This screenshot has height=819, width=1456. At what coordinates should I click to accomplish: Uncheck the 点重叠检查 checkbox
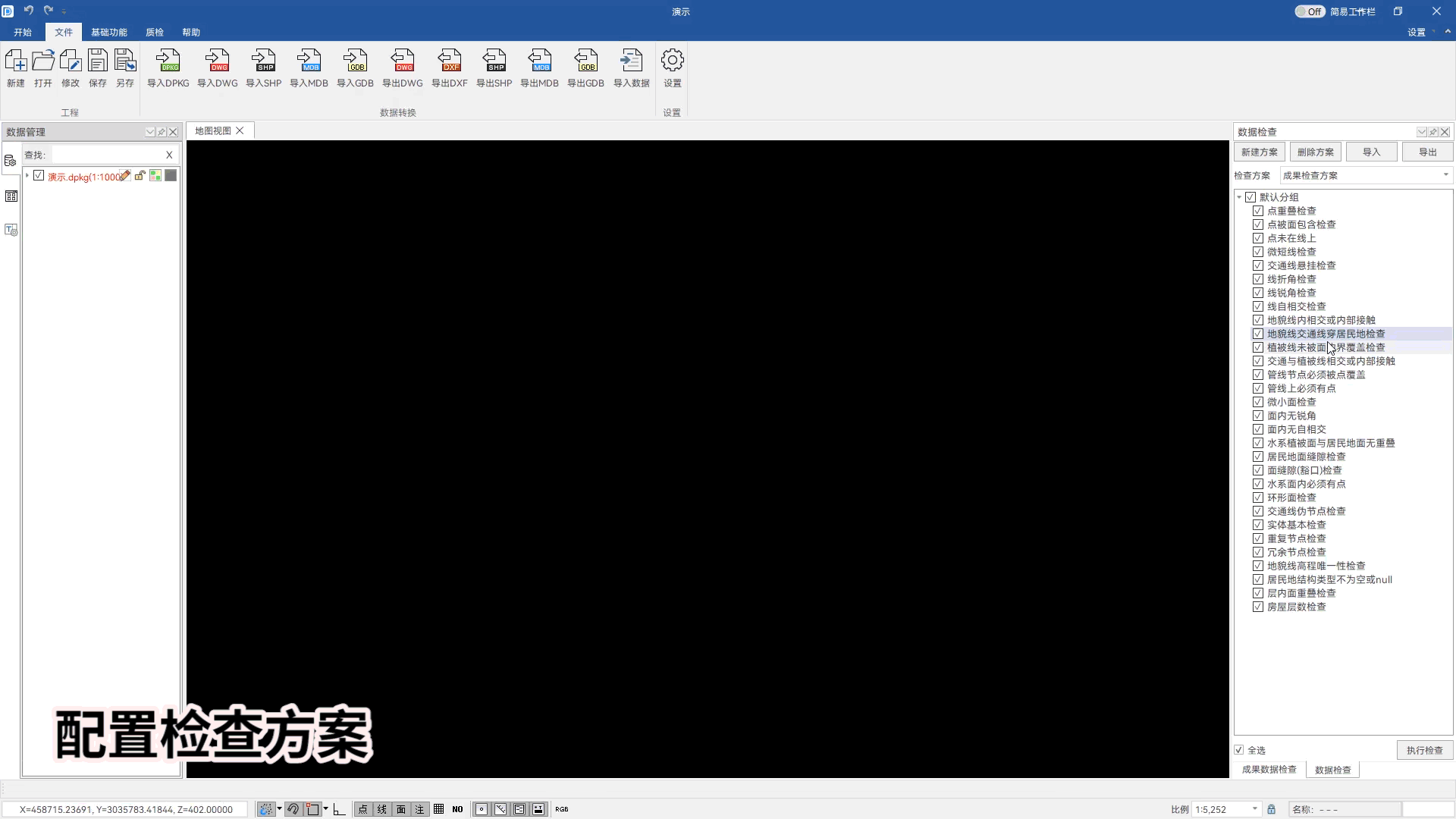1257,211
